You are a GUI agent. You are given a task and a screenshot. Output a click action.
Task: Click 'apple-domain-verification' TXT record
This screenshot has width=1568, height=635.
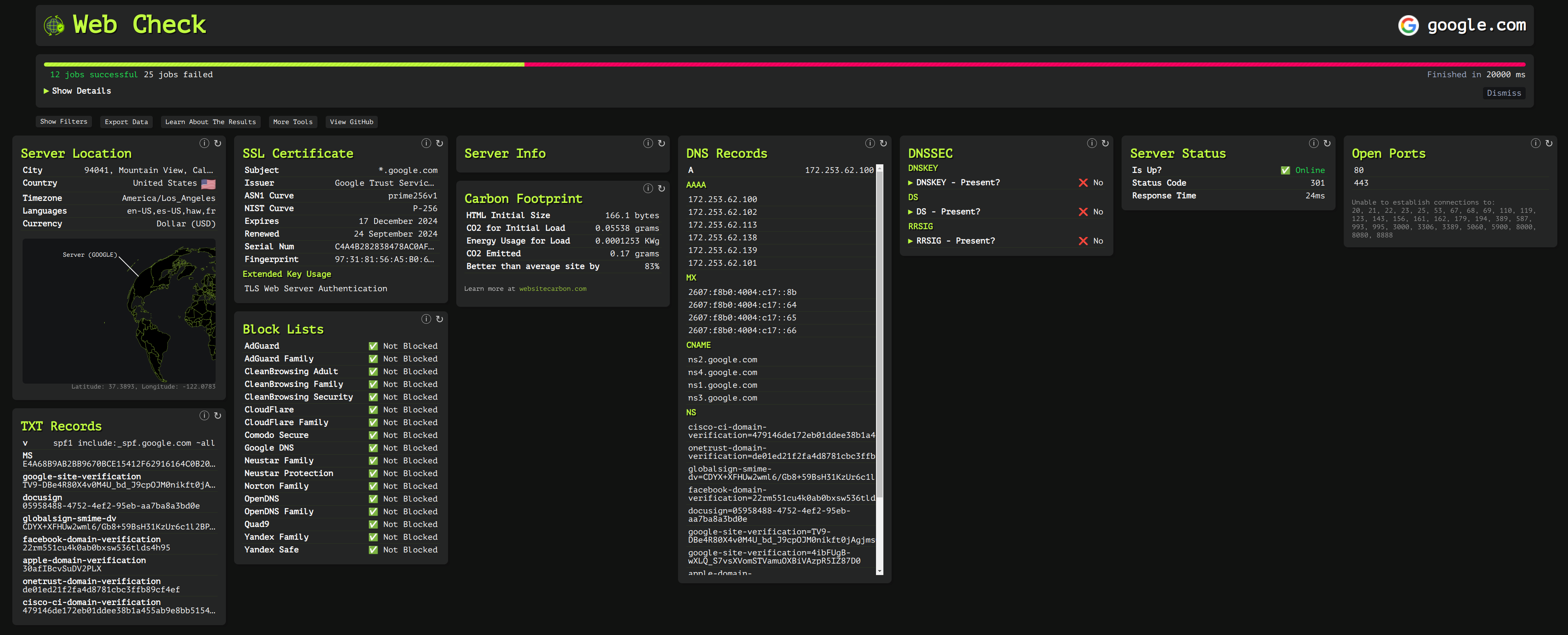tap(84, 560)
